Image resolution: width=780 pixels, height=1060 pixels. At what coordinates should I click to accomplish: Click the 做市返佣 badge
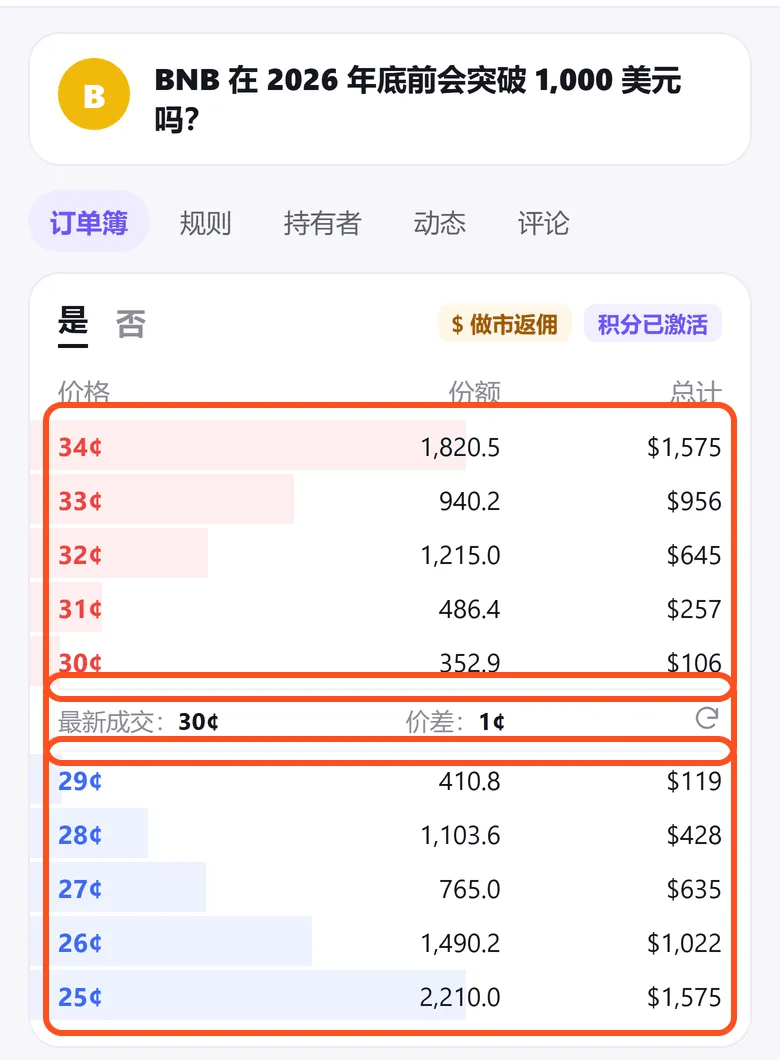pos(505,324)
